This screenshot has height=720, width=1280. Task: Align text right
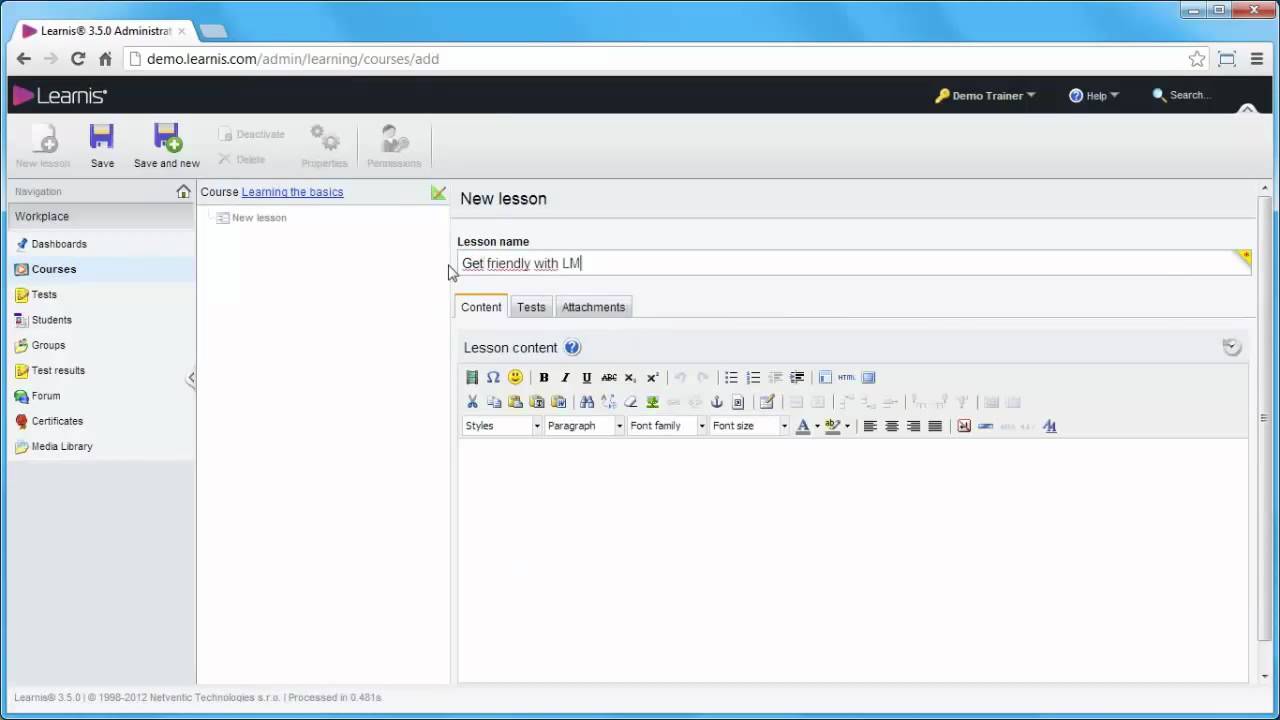click(913, 426)
